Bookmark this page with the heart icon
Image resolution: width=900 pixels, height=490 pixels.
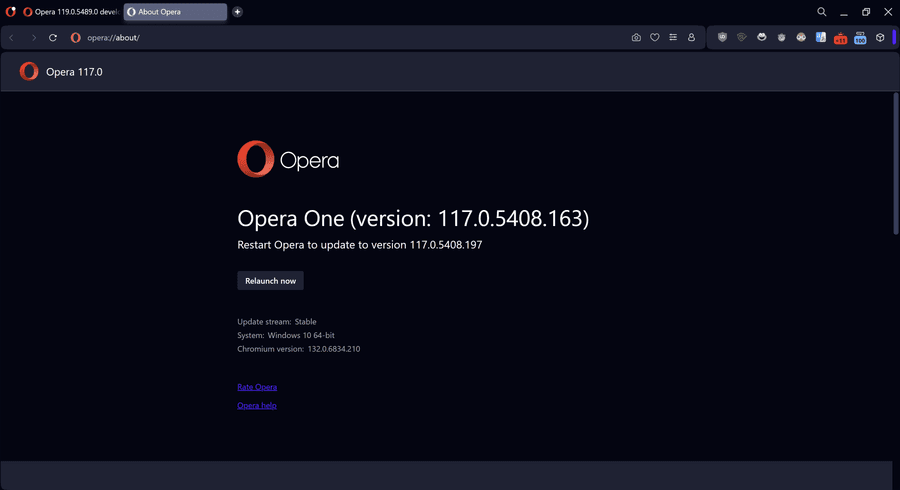pos(654,37)
